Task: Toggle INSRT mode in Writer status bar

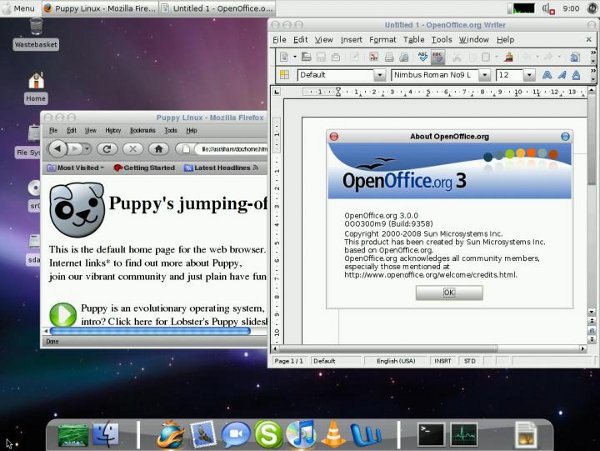Action: [443, 361]
